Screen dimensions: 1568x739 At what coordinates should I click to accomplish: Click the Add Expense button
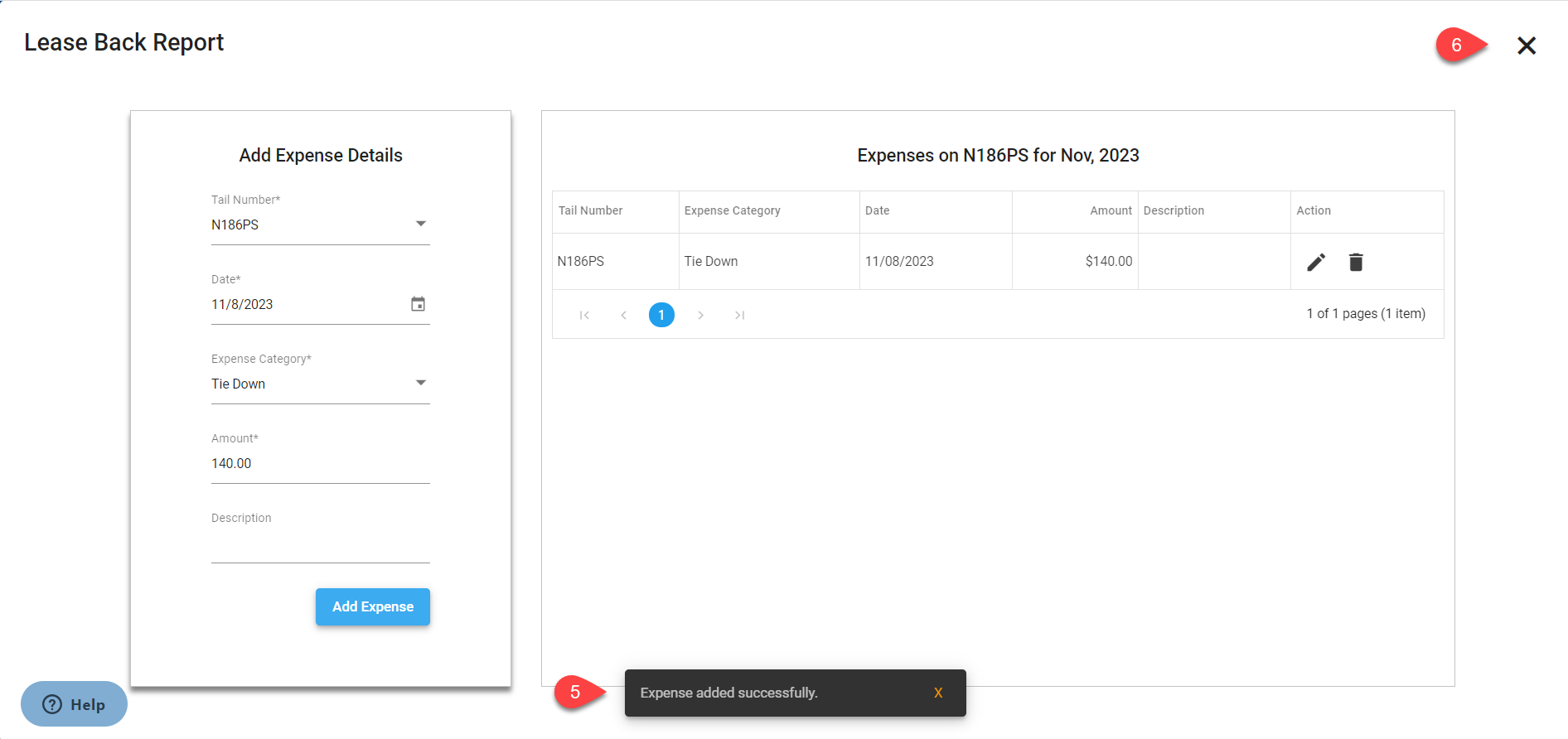click(x=373, y=607)
